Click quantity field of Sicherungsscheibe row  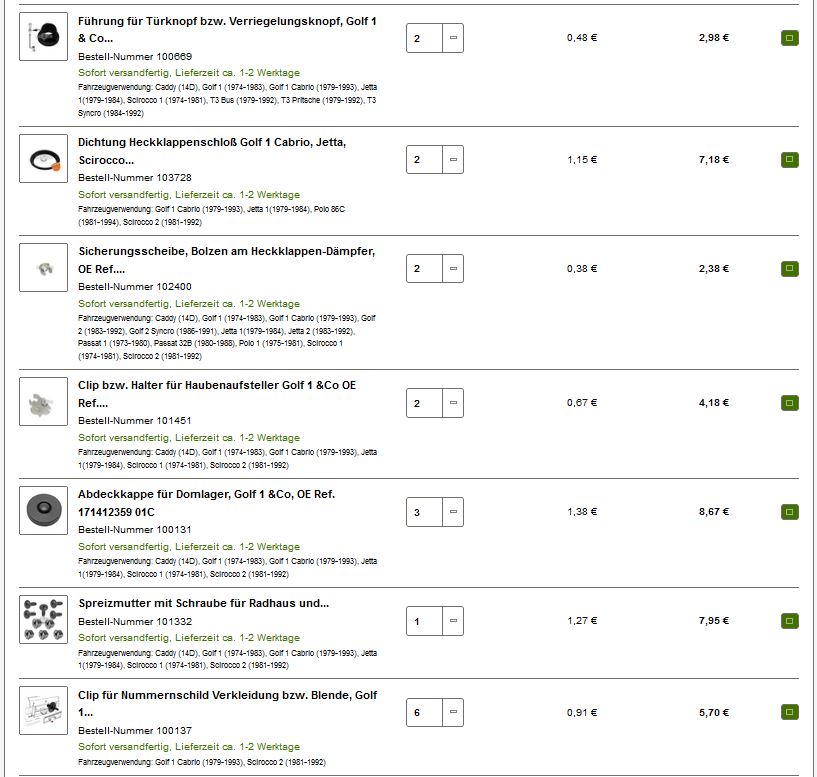click(424, 268)
